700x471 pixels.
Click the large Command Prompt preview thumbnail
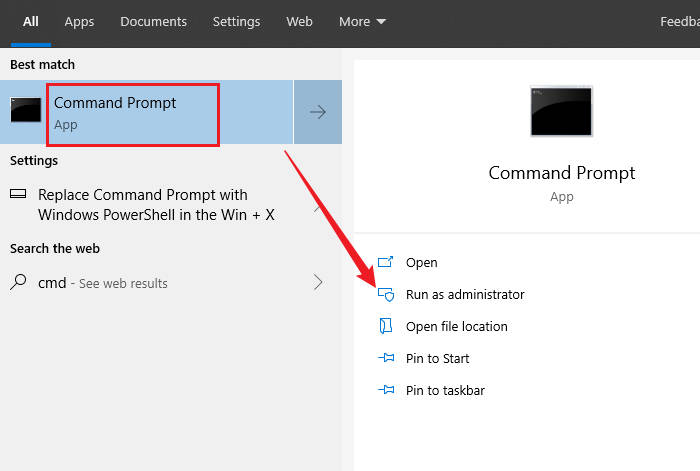click(x=561, y=111)
